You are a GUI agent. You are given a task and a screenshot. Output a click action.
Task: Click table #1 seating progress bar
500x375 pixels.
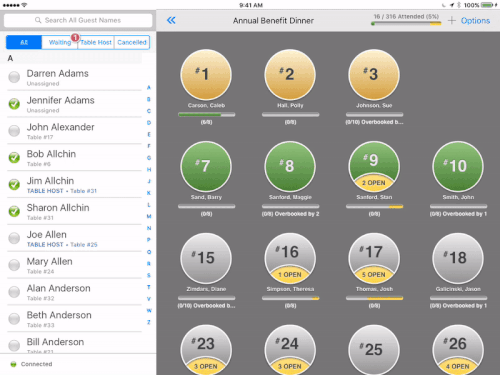(206, 115)
